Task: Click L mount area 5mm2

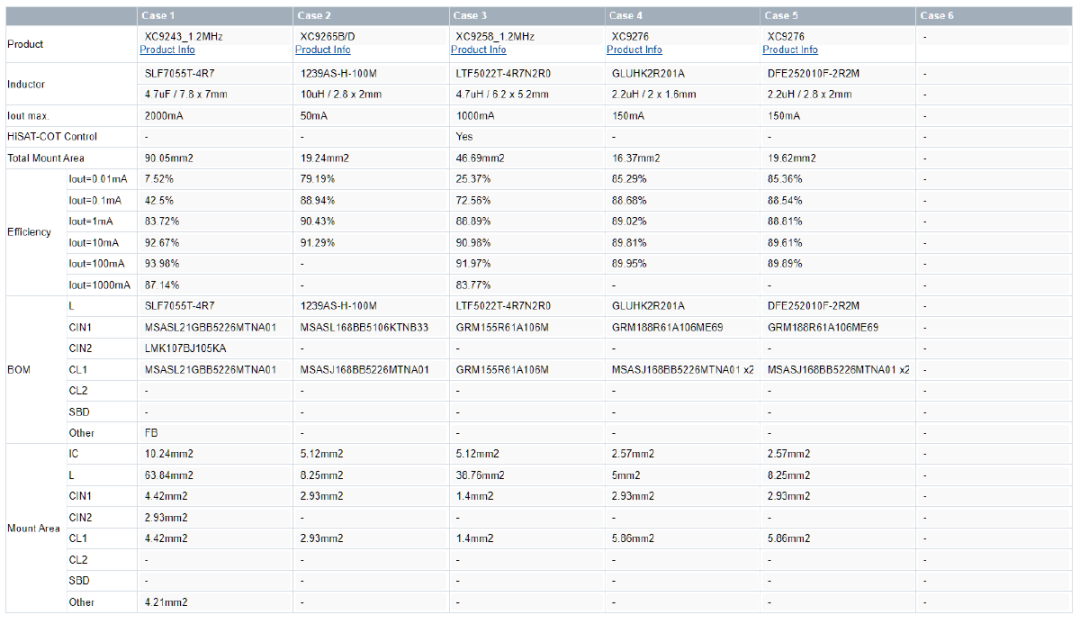Action: (x=626, y=475)
